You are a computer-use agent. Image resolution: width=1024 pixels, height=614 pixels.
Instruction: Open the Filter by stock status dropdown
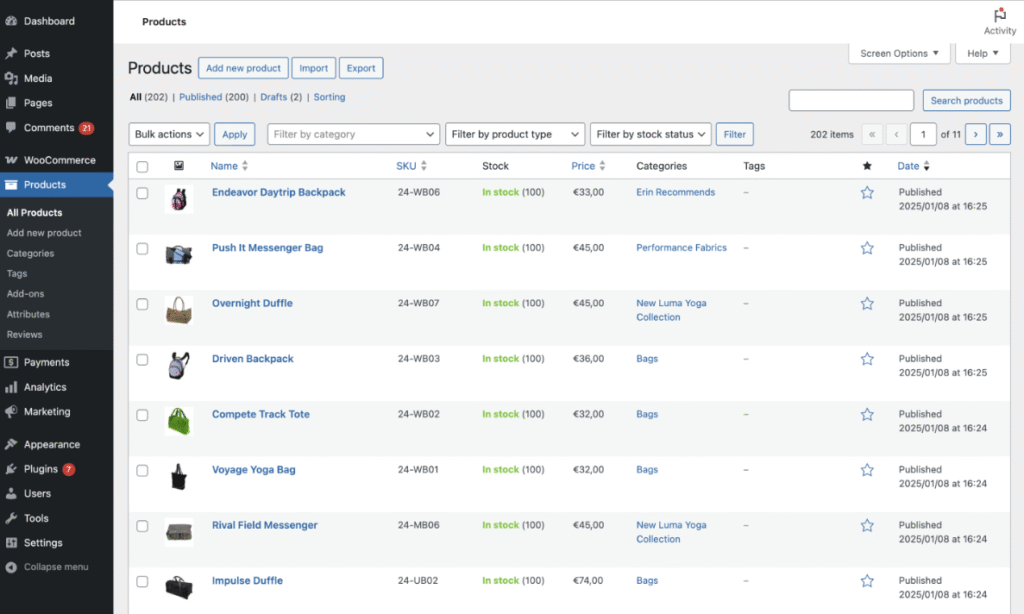point(650,134)
